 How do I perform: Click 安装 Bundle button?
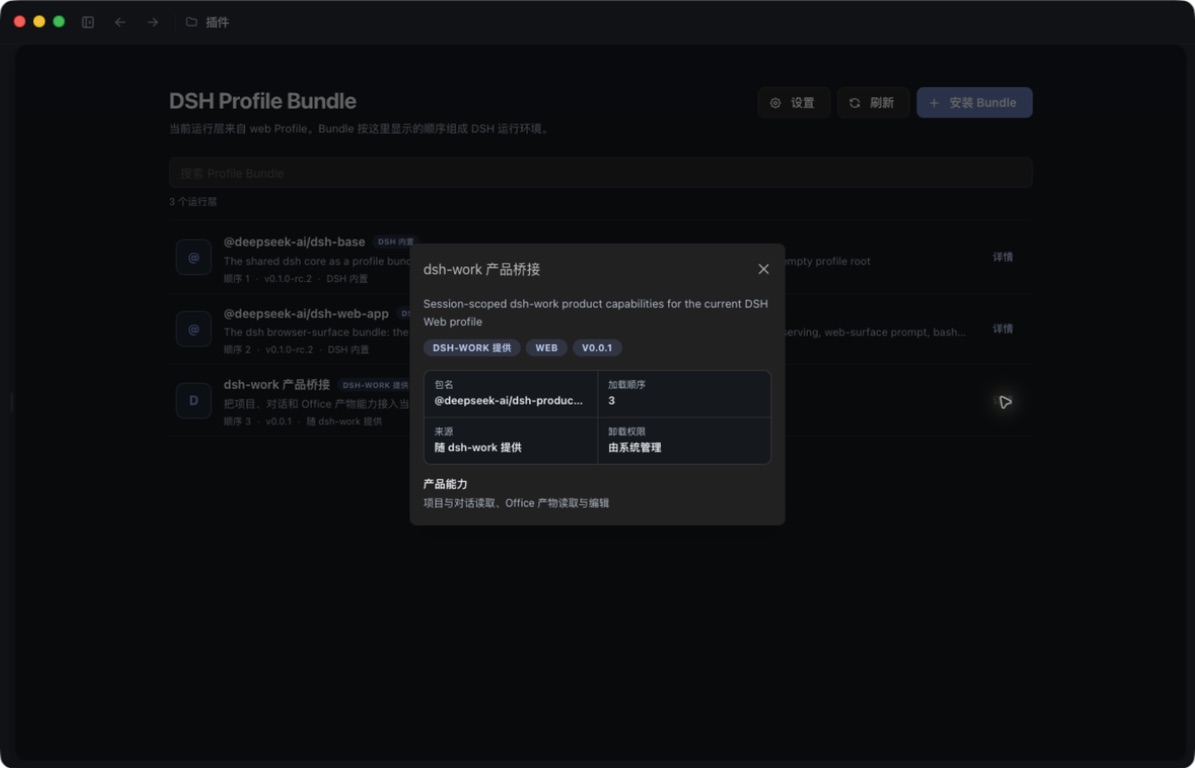(974, 103)
